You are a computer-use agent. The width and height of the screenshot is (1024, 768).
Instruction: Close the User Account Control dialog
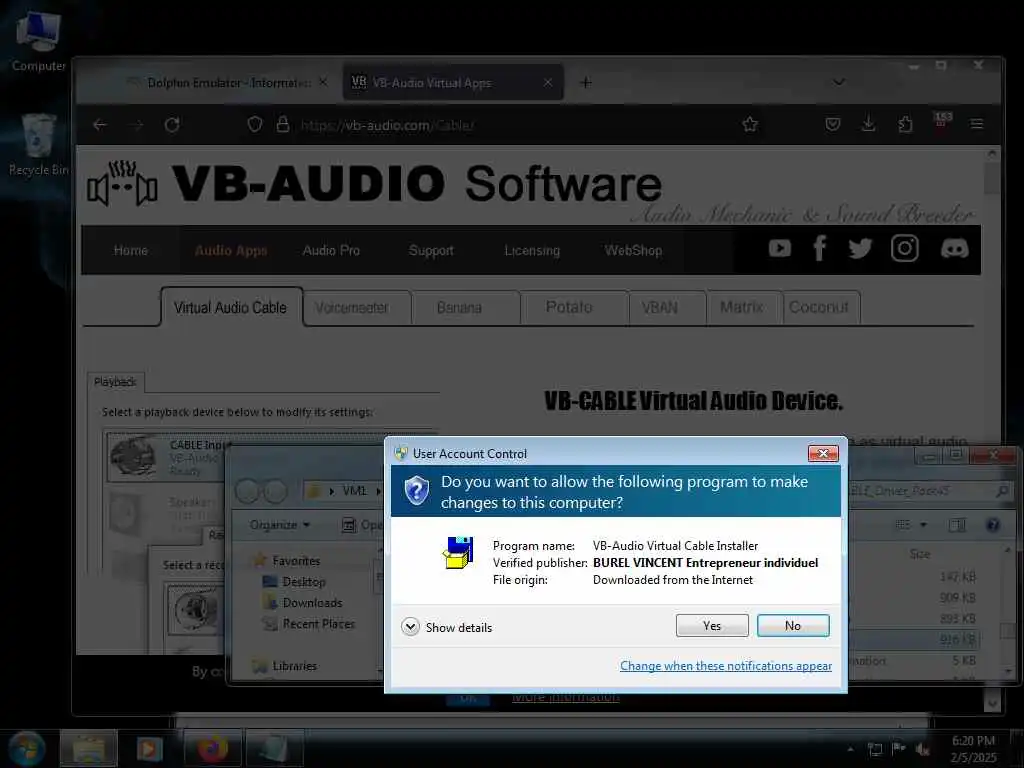(x=823, y=453)
